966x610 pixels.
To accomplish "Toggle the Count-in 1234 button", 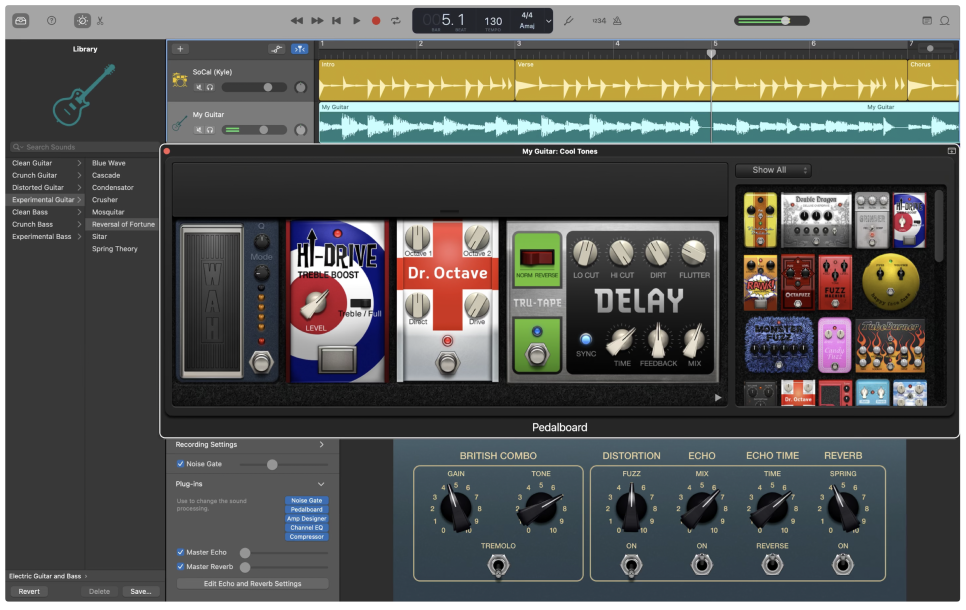I will pos(599,20).
